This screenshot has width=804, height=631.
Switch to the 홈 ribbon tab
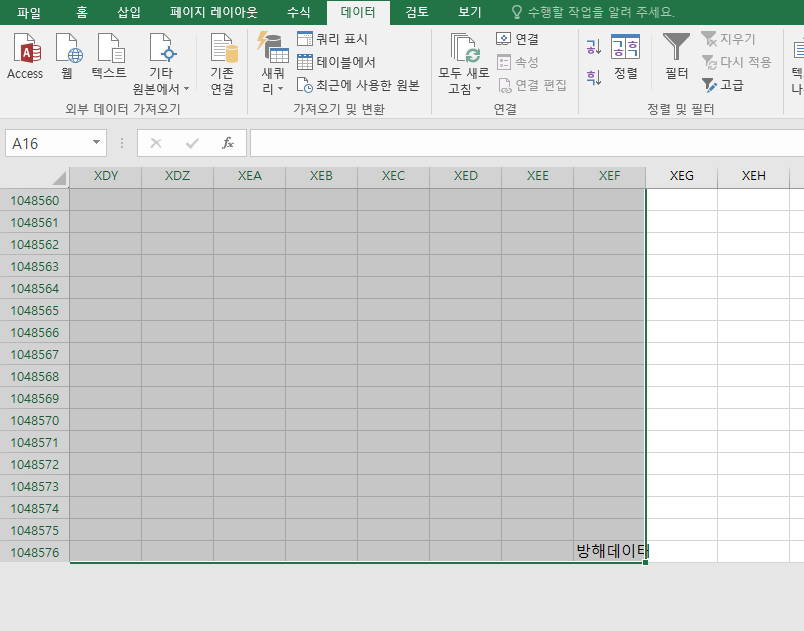[77, 12]
